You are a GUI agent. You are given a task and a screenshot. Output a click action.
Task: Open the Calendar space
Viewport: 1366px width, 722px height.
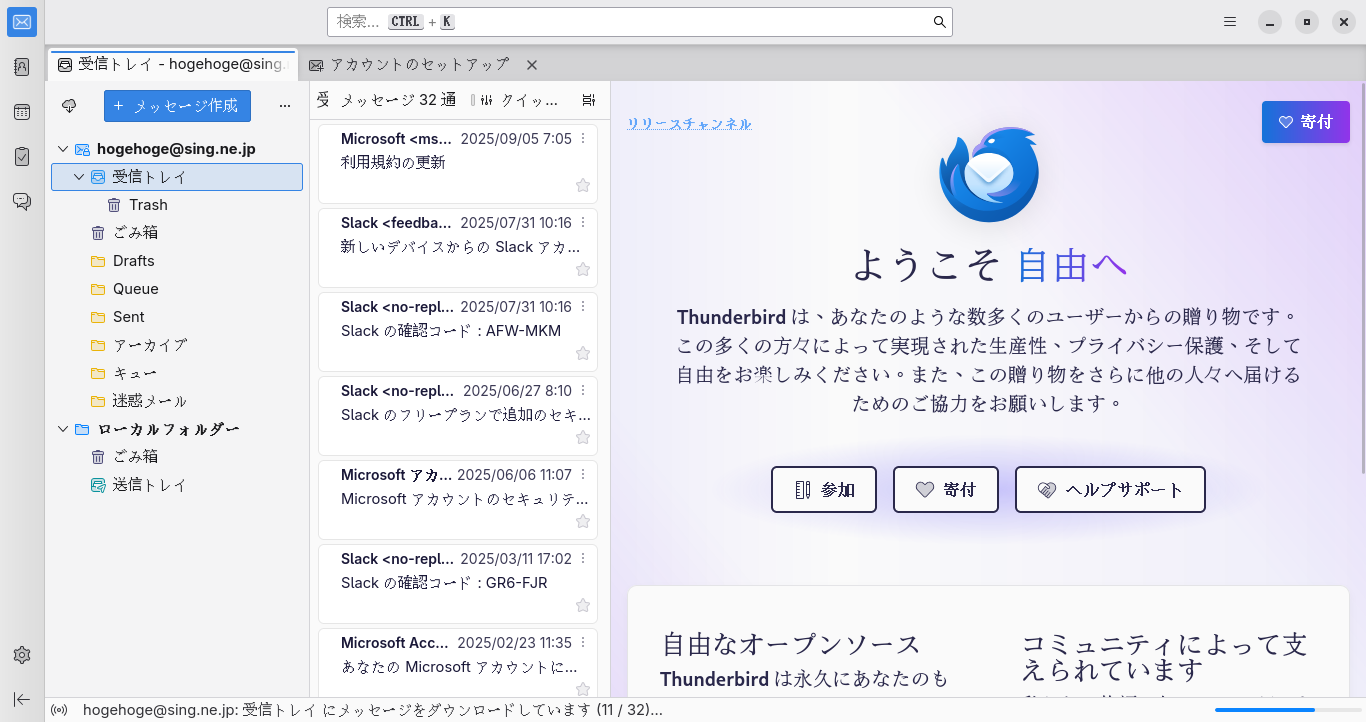[x=22, y=112]
